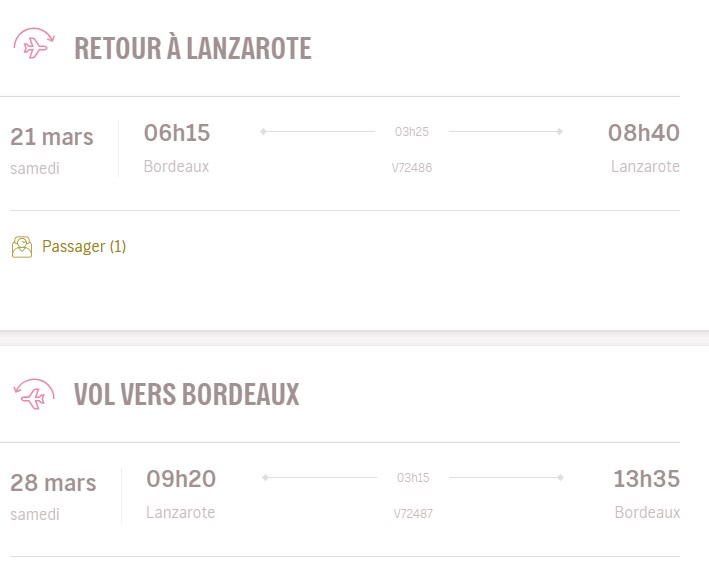Click Bordeaux under the 06h15 departure
Screen dimensions: 709x563
pyautogui.click(x=177, y=166)
